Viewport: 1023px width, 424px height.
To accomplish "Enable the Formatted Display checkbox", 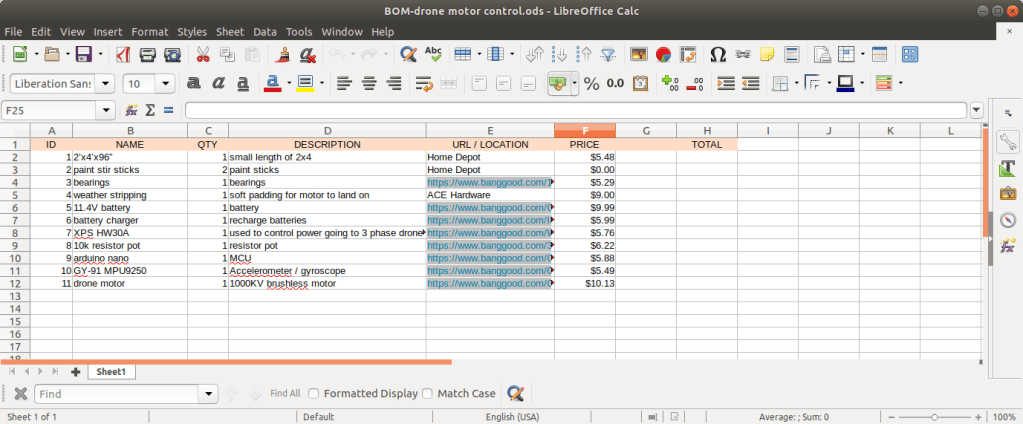I will [x=314, y=394].
